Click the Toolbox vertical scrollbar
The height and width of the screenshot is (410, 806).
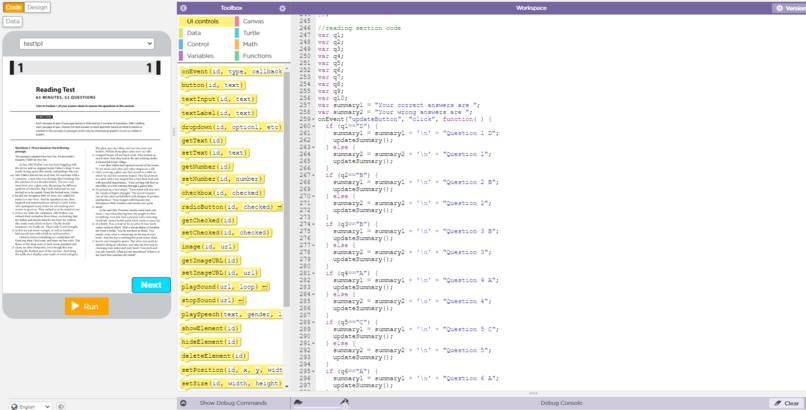pyautogui.click(x=287, y=190)
